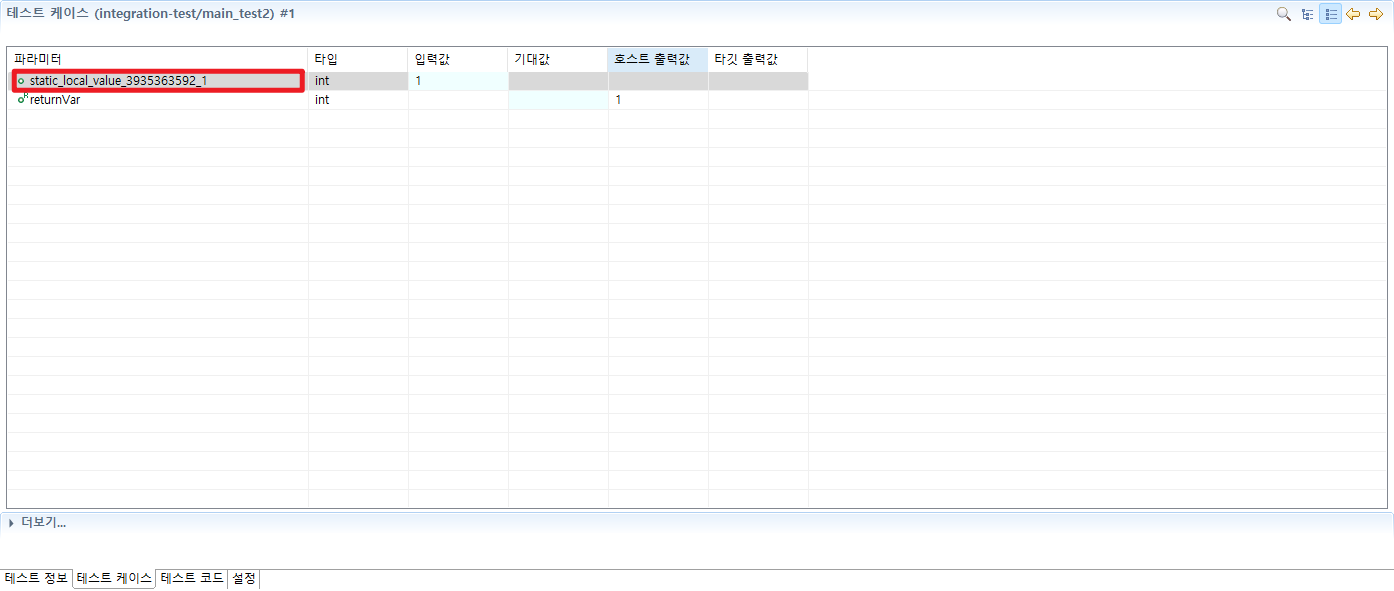Click input value cell of static_local_value row
The width and height of the screenshot is (1394, 591).
click(x=458, y=81)
